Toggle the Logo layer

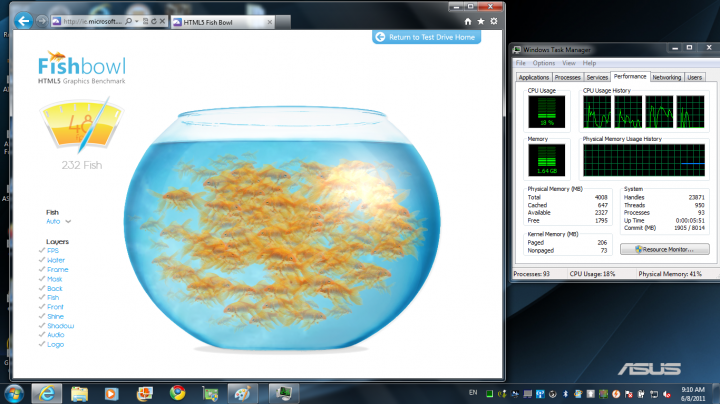click(x=51, y=344)
